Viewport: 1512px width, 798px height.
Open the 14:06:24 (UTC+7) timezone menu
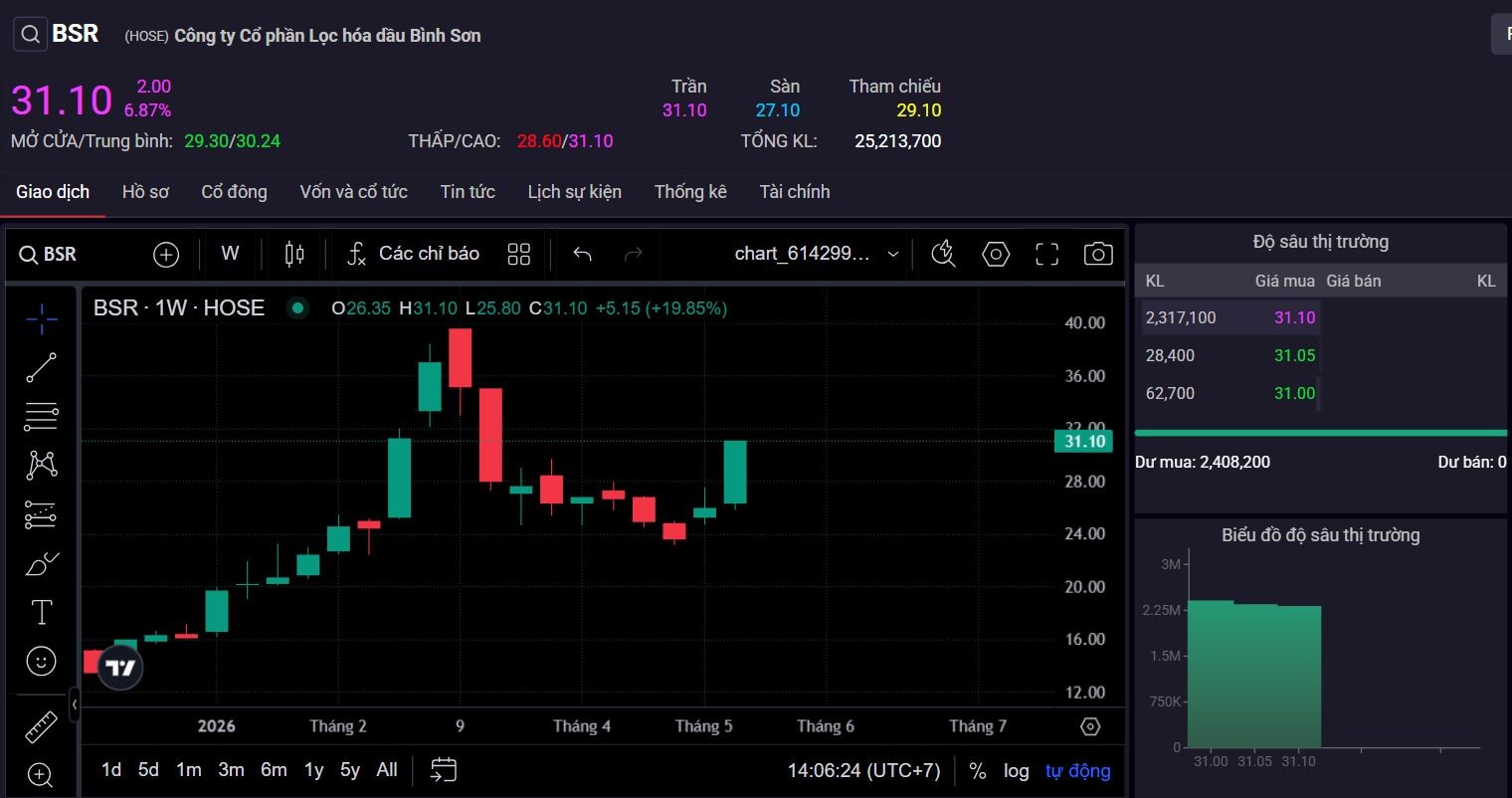pyautogui.click(x=863, y=770)
